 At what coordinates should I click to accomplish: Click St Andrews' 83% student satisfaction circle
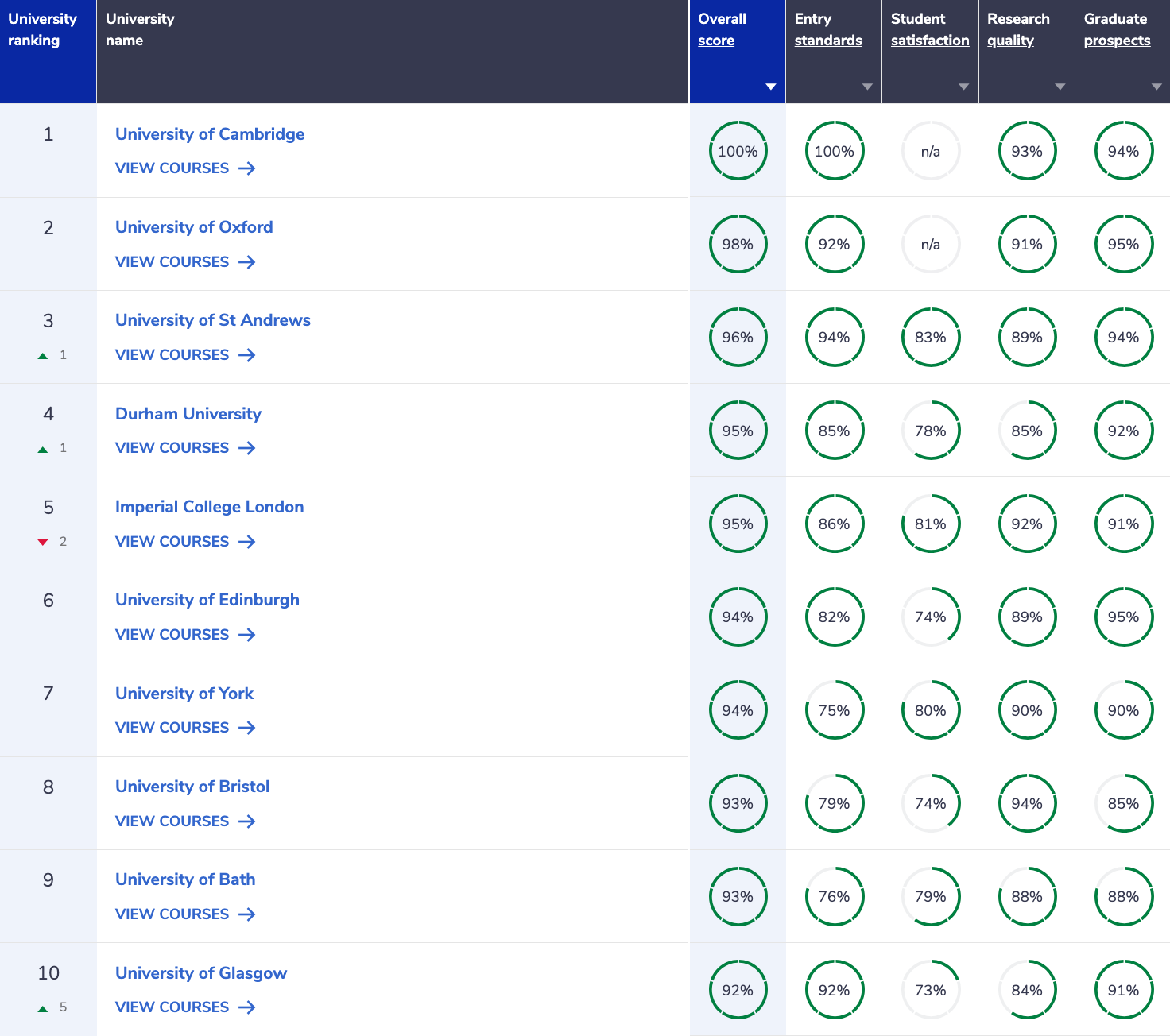[x=931, y=337]
